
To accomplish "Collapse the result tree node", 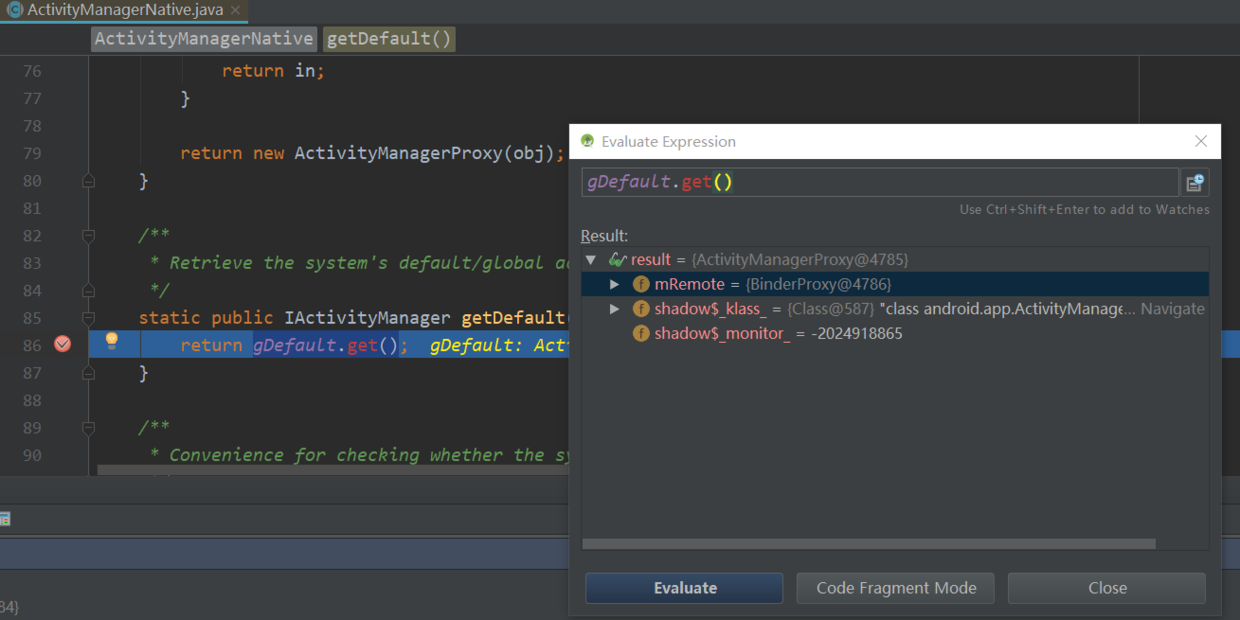I will pyautogui.click(x=591, y=260).
